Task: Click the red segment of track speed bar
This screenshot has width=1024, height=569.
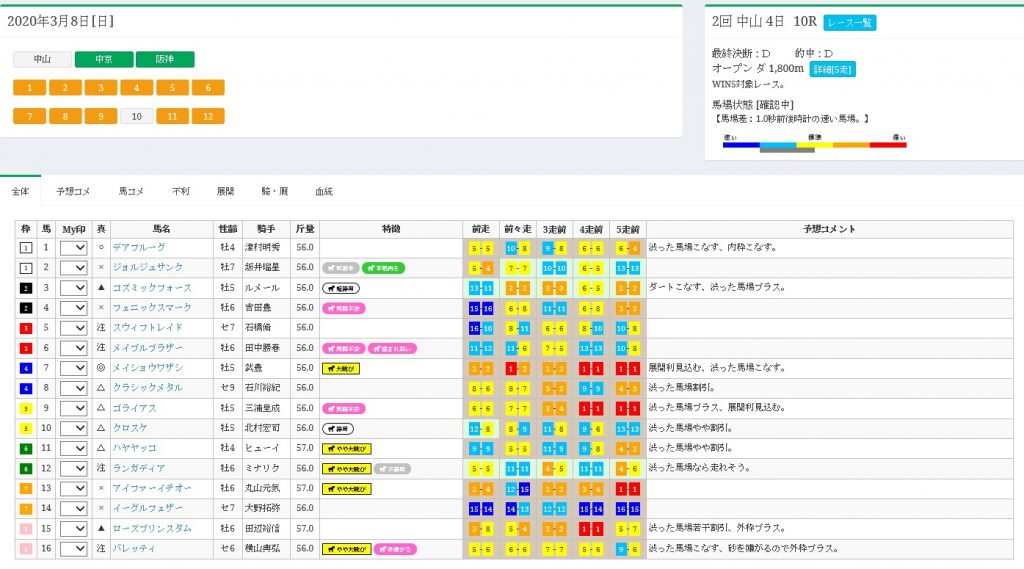Action: tap(887, 144)
